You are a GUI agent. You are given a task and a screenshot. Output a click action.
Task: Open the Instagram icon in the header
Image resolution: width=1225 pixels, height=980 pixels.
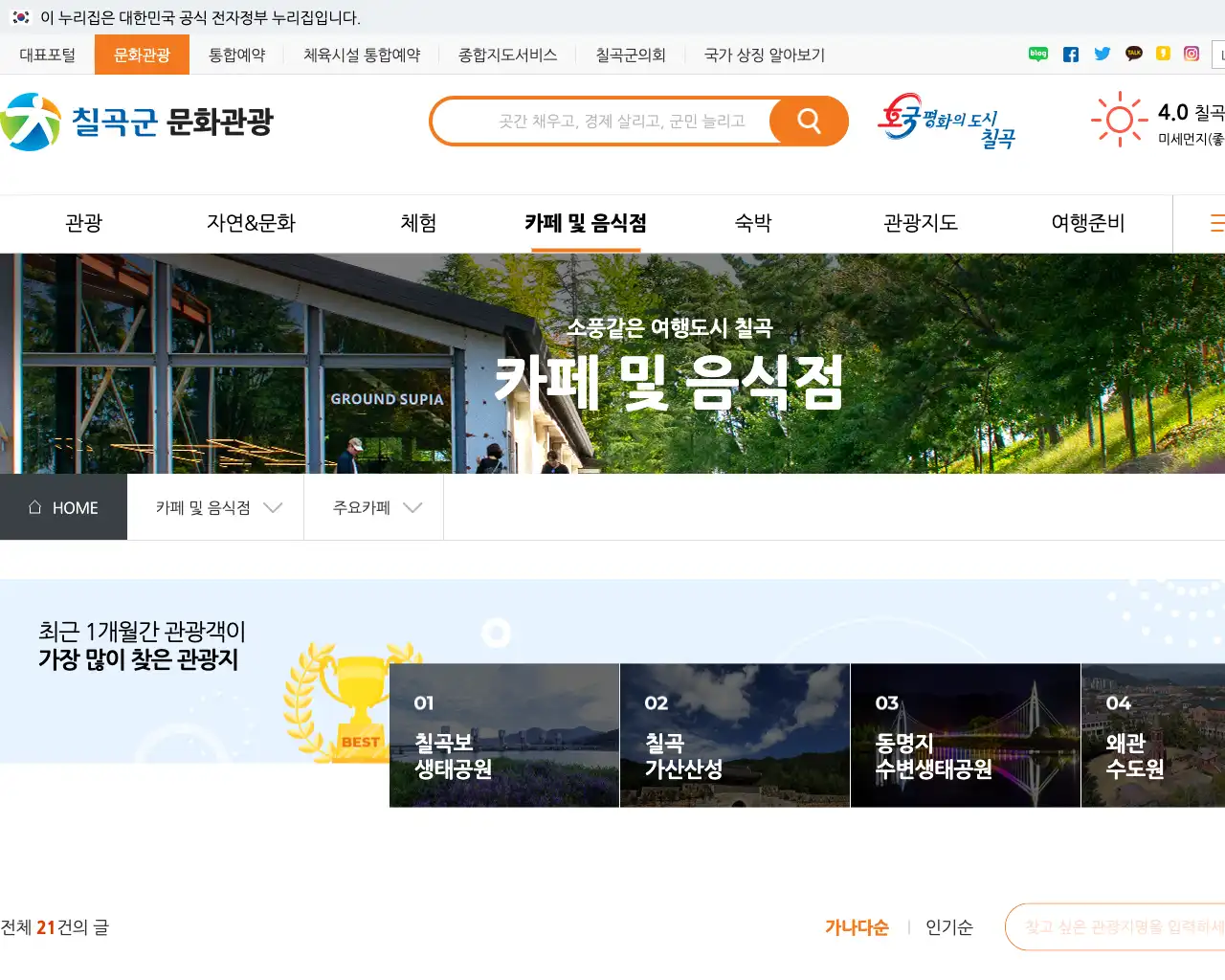1192,55
